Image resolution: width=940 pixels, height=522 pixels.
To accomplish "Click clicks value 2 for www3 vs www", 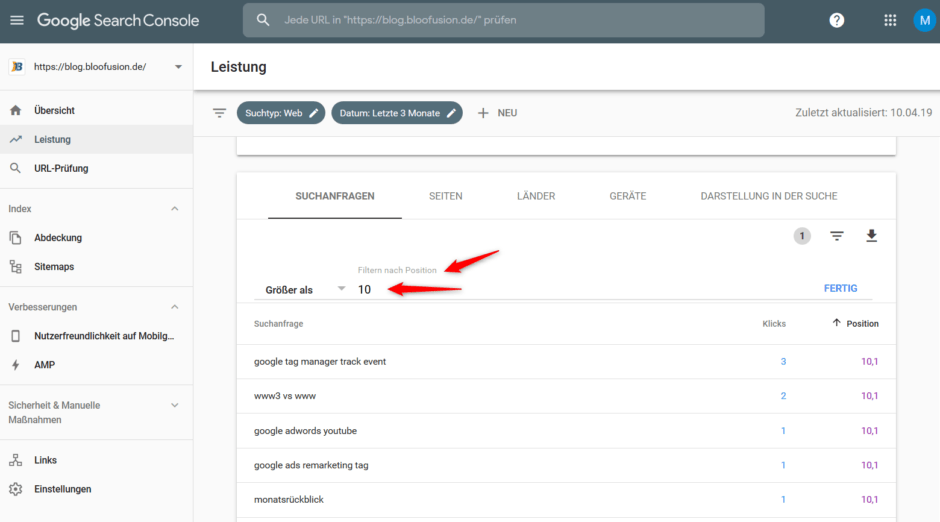I will pyautogui.click(x=783, y=396).
